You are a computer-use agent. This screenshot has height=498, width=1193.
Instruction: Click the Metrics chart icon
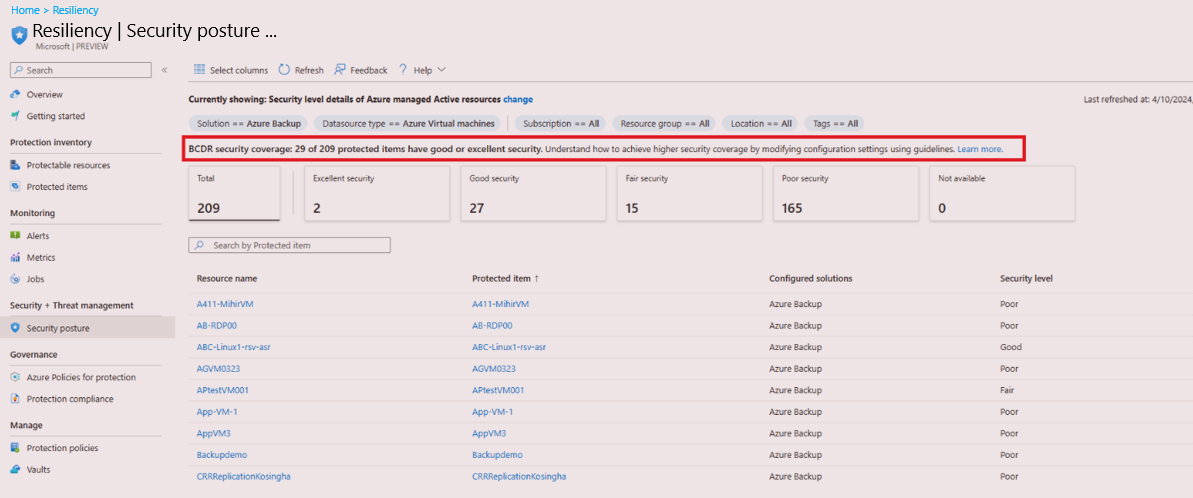point(15,258)
